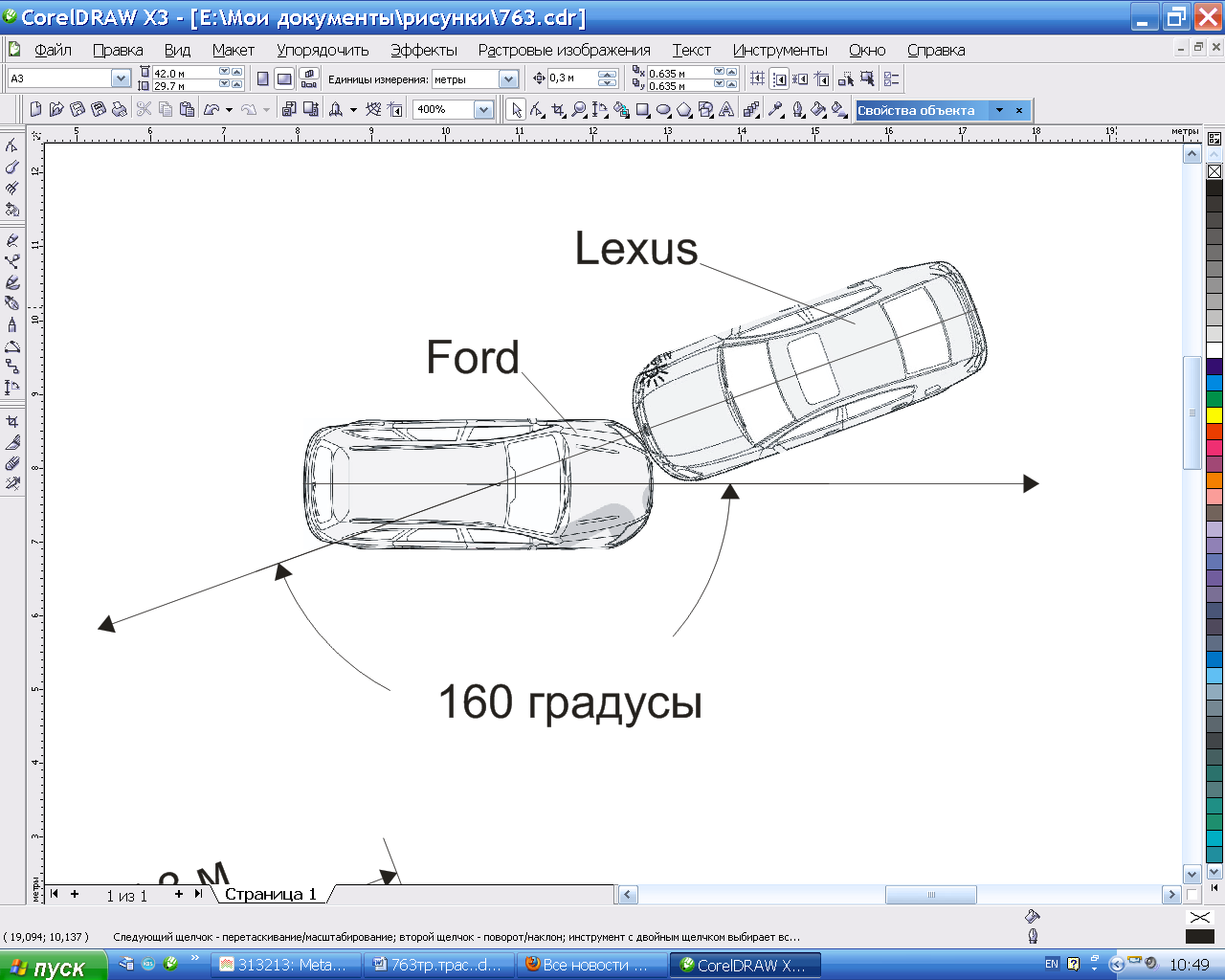Screen dimensions: 1225x980
Task: Click the application launcher rocket icon
Action: point(336,109)
